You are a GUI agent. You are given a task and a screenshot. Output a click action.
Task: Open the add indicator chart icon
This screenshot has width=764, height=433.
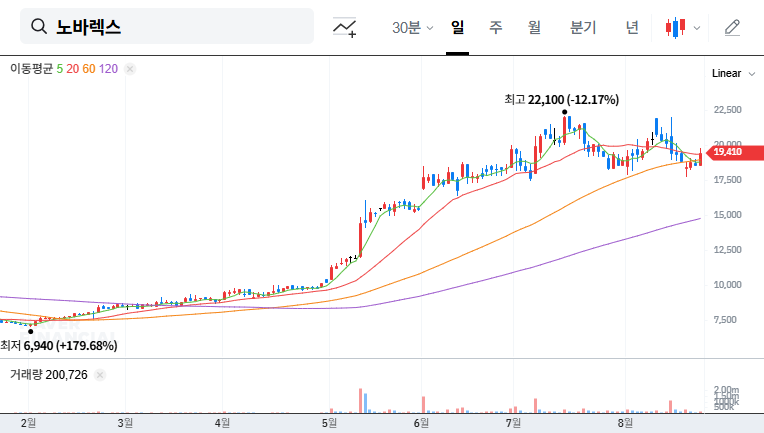pyautogui.click(x=344, y=27)
